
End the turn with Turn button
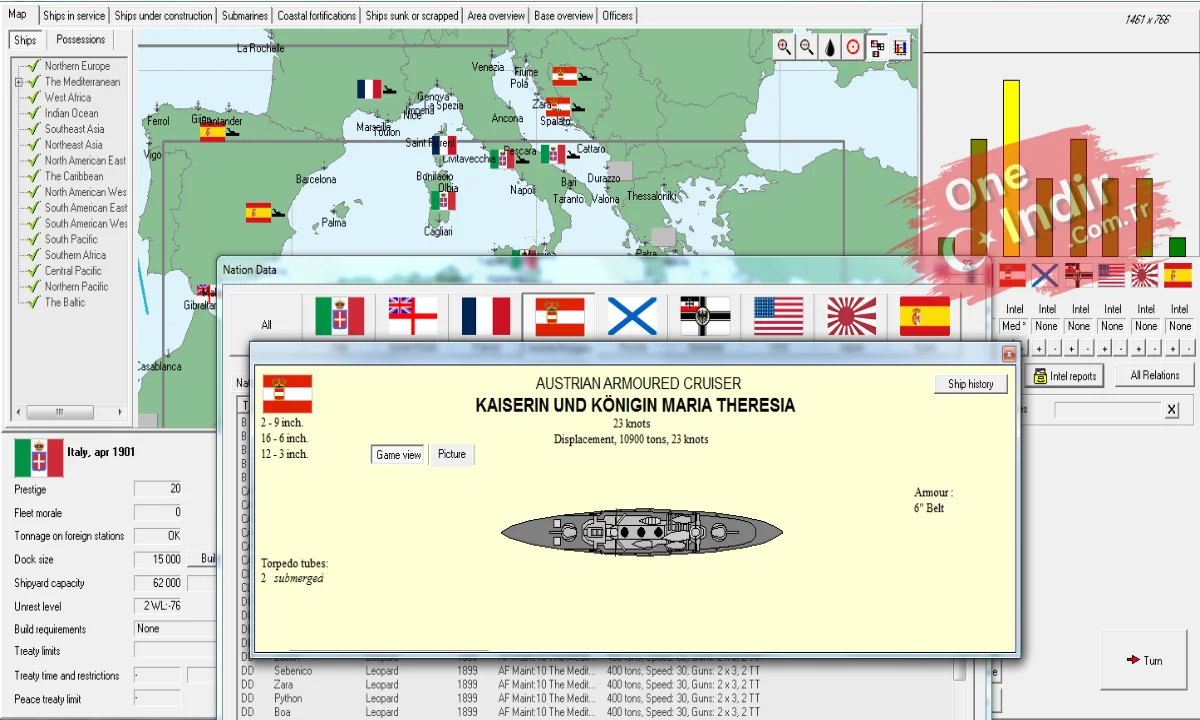click(1143, 660)
